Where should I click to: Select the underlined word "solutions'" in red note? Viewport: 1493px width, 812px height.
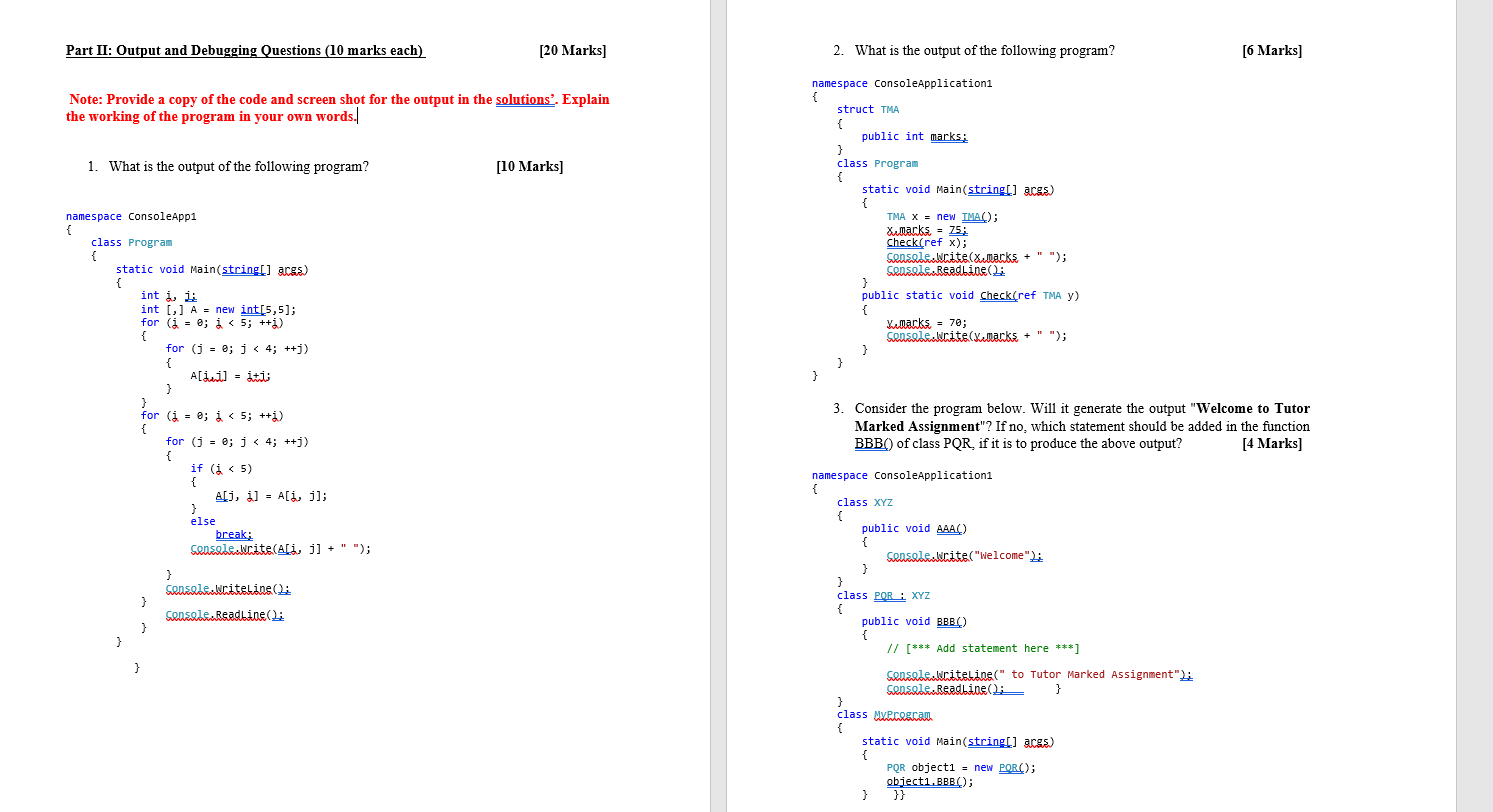525,99
